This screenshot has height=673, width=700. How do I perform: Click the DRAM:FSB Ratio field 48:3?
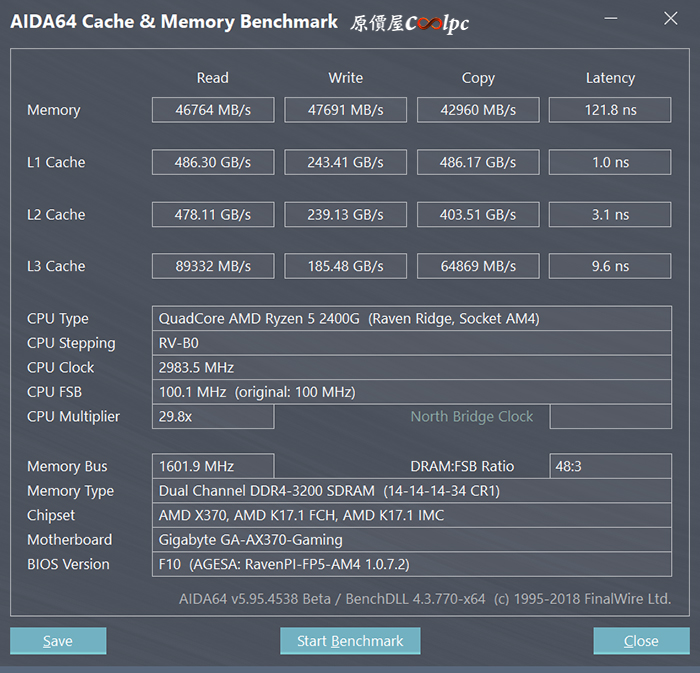click(611, 466)
